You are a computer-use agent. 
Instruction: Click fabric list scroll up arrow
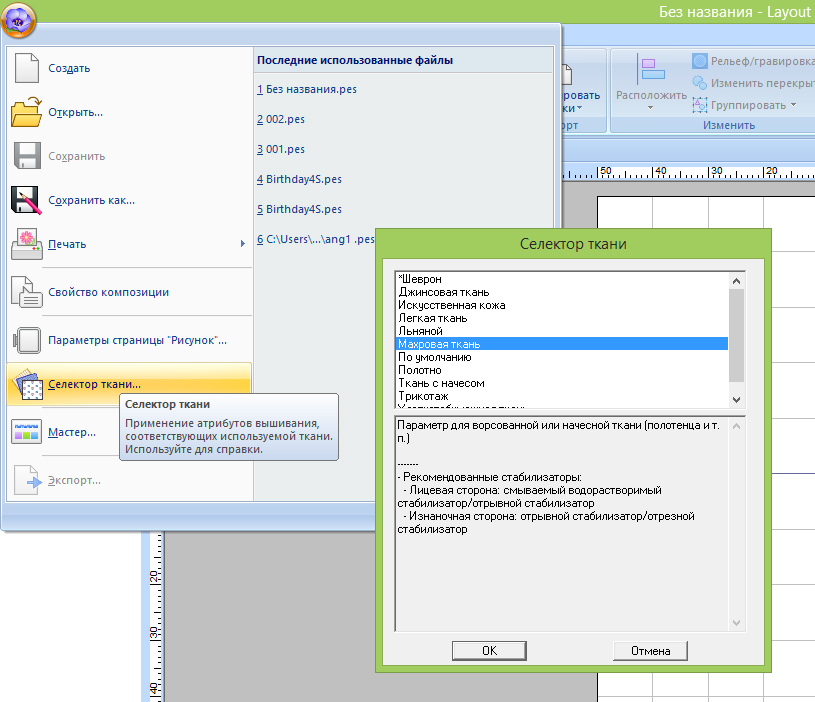[736, 281]
